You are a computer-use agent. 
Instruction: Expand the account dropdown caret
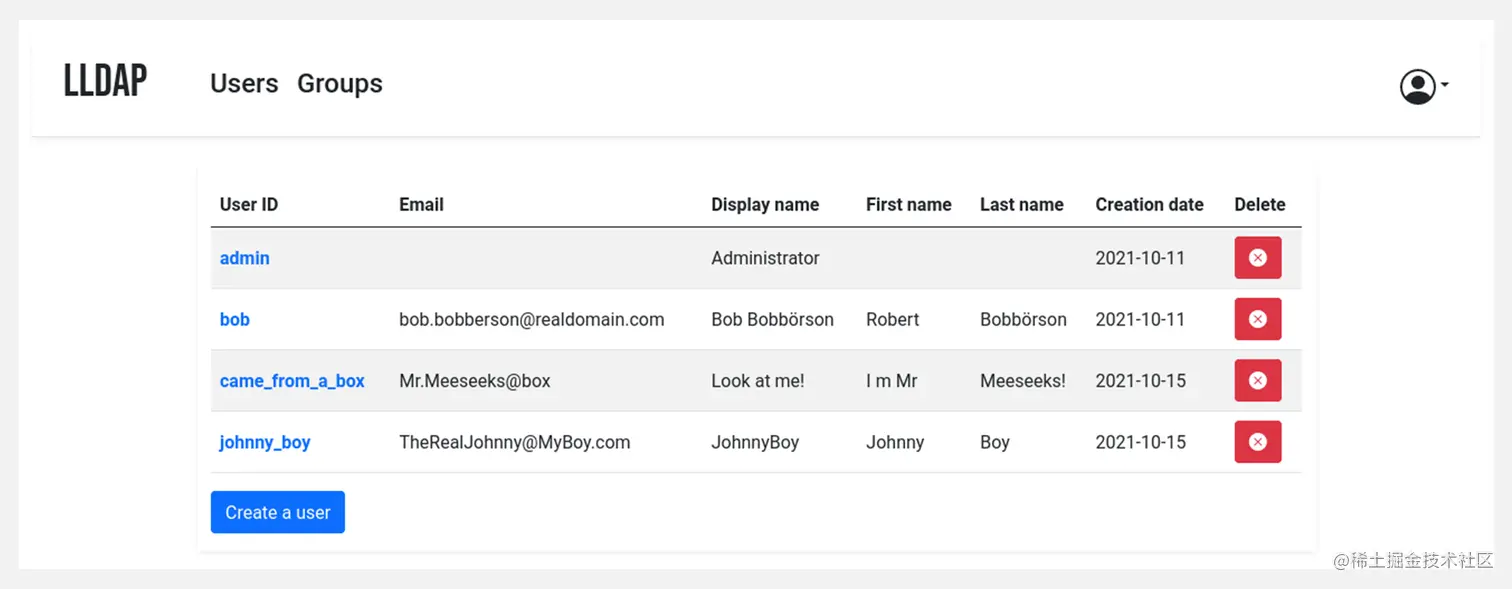coord(1445,86)
